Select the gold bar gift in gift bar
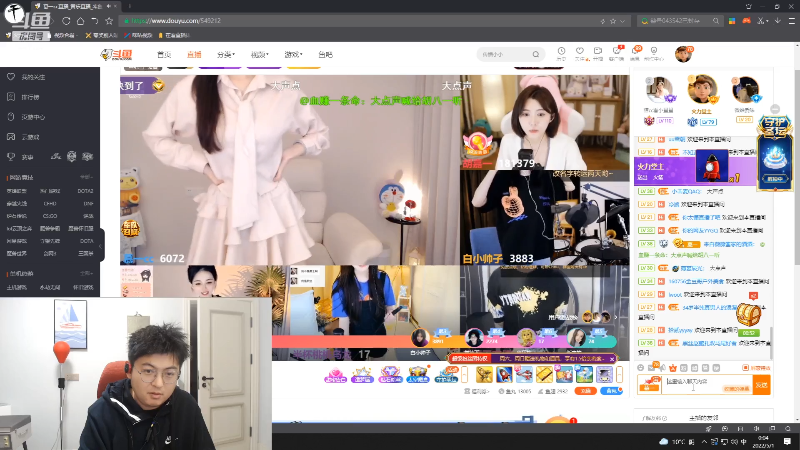The width and height of the screenshot is (800, 450). point(544,375)
